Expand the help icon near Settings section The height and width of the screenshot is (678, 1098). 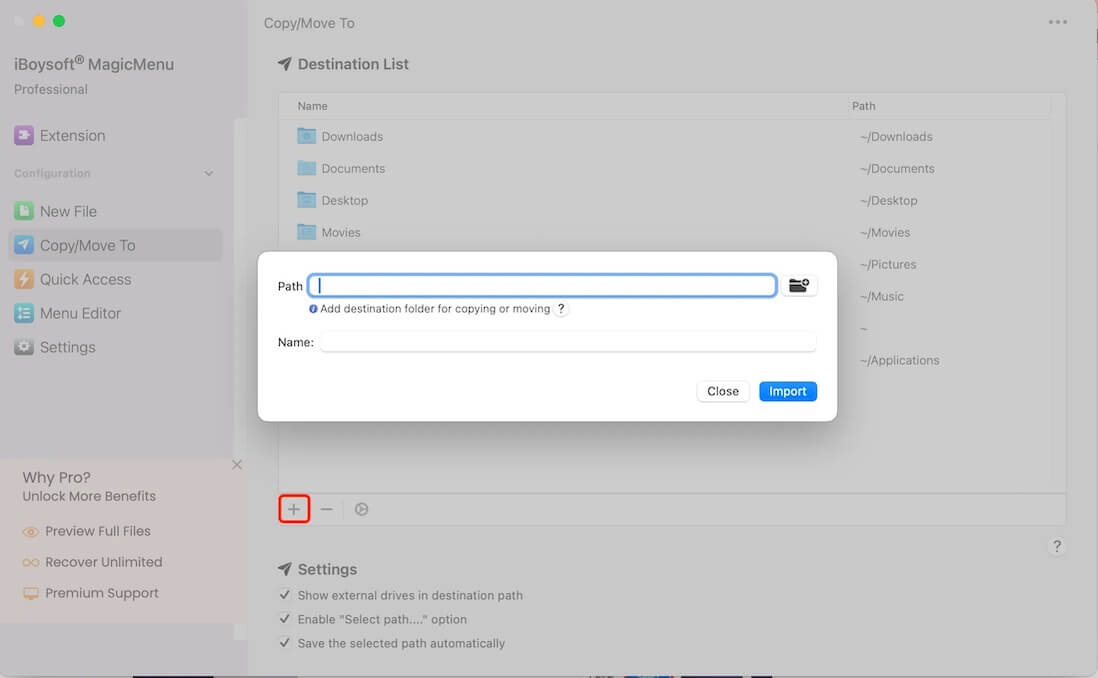1057,546
